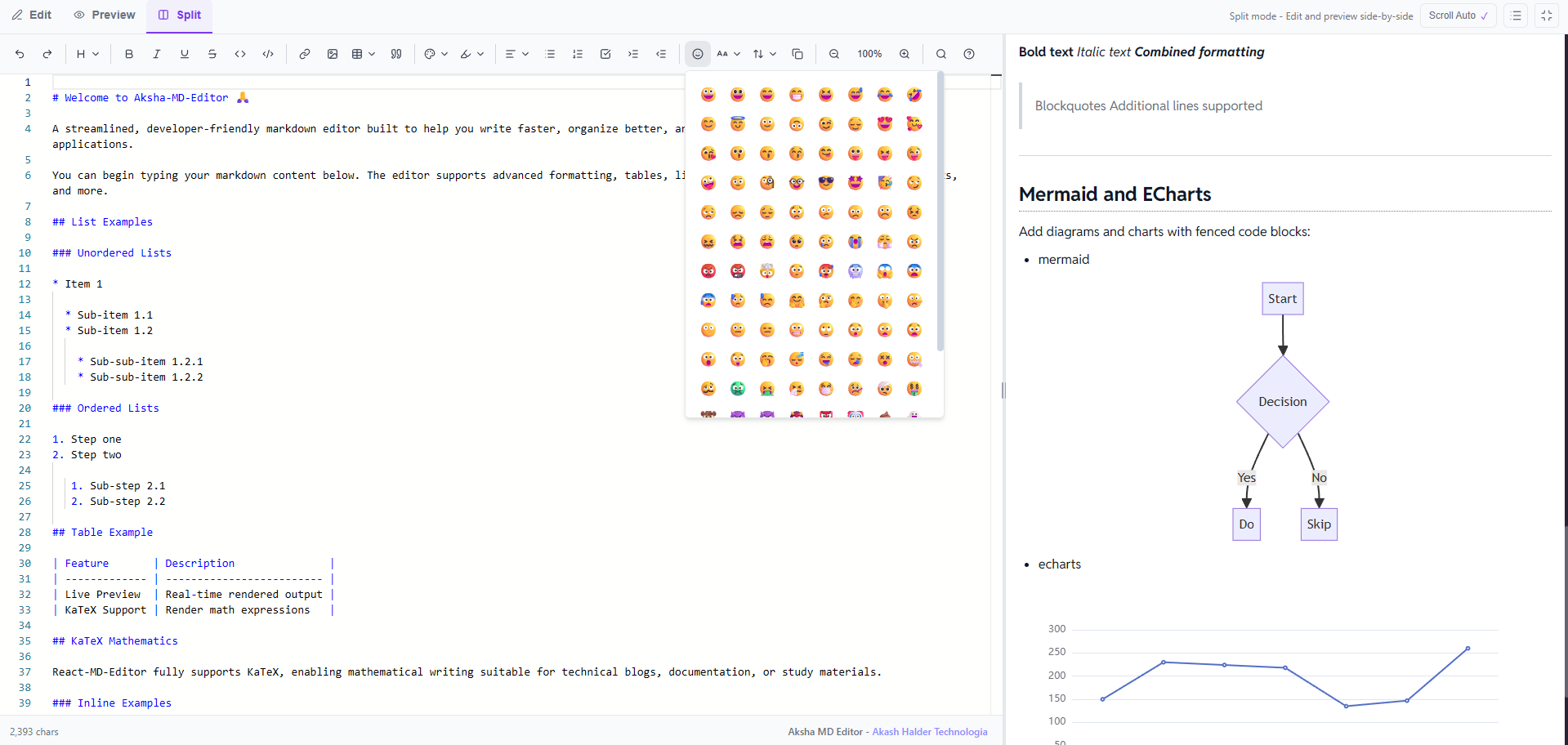Click the Decision diamond in the diagram
This screenshot has height=745, width=1568.
[1283, 402]
